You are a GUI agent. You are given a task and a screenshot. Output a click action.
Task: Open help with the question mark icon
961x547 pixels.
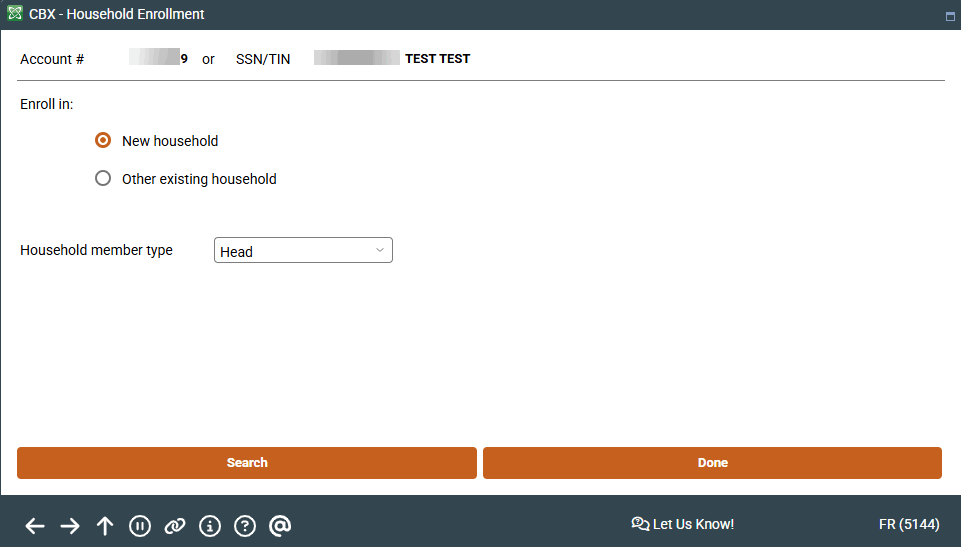click(245, 526)
